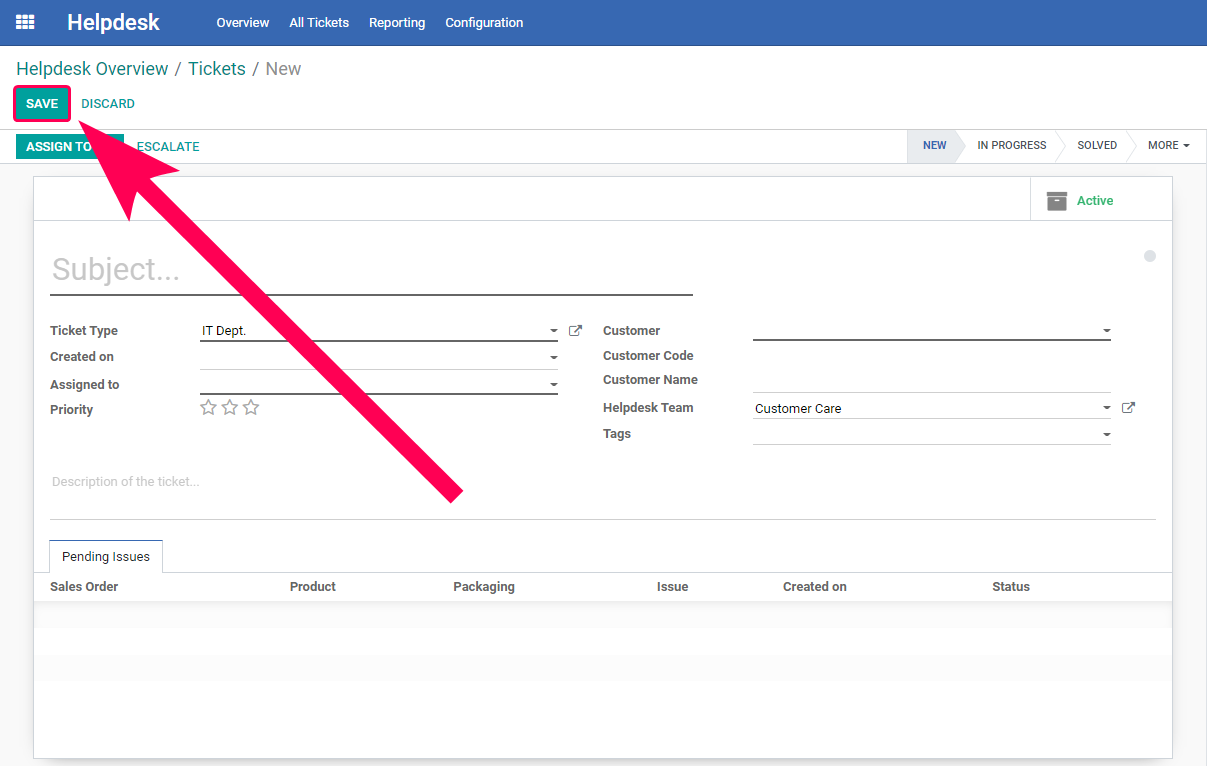
Task: Open the apps grid menu icon
Action: 25,22
